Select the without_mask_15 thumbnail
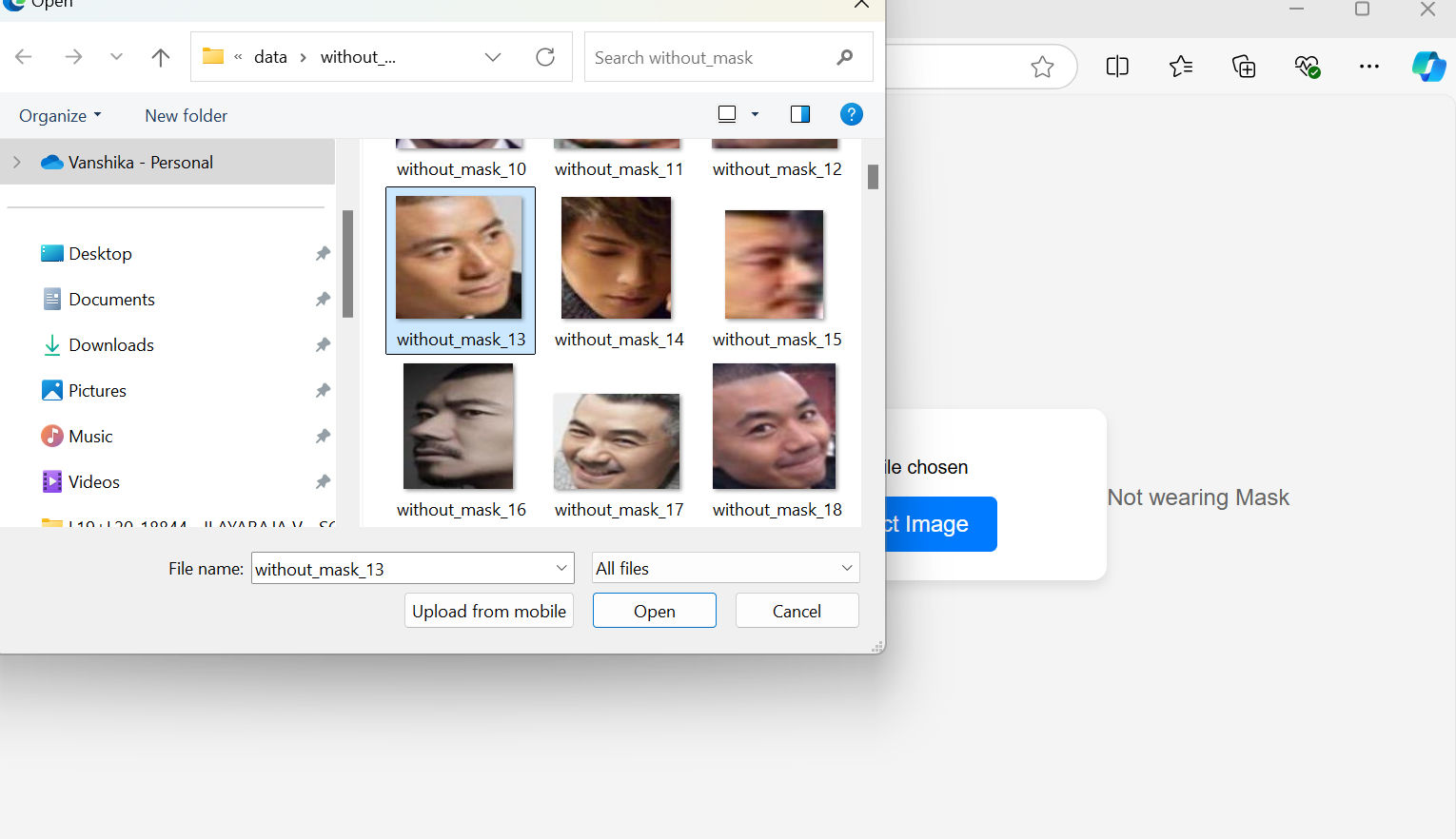 pos(775,264)
